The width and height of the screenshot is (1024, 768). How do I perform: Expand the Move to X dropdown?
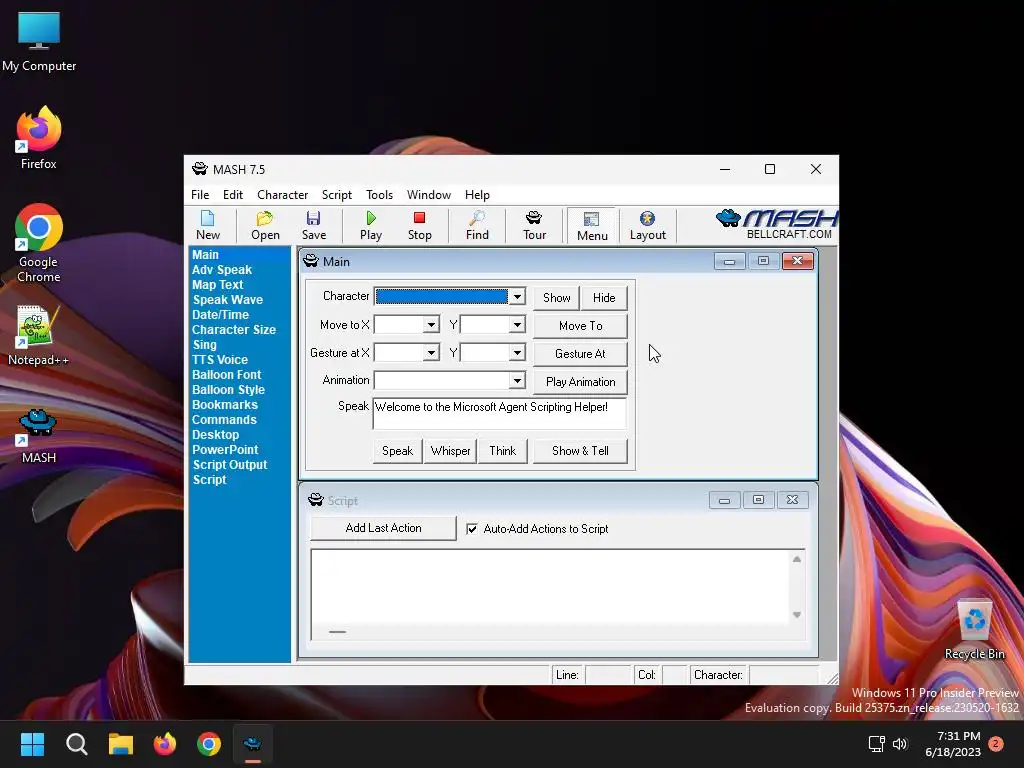click(x=431, y=325)
